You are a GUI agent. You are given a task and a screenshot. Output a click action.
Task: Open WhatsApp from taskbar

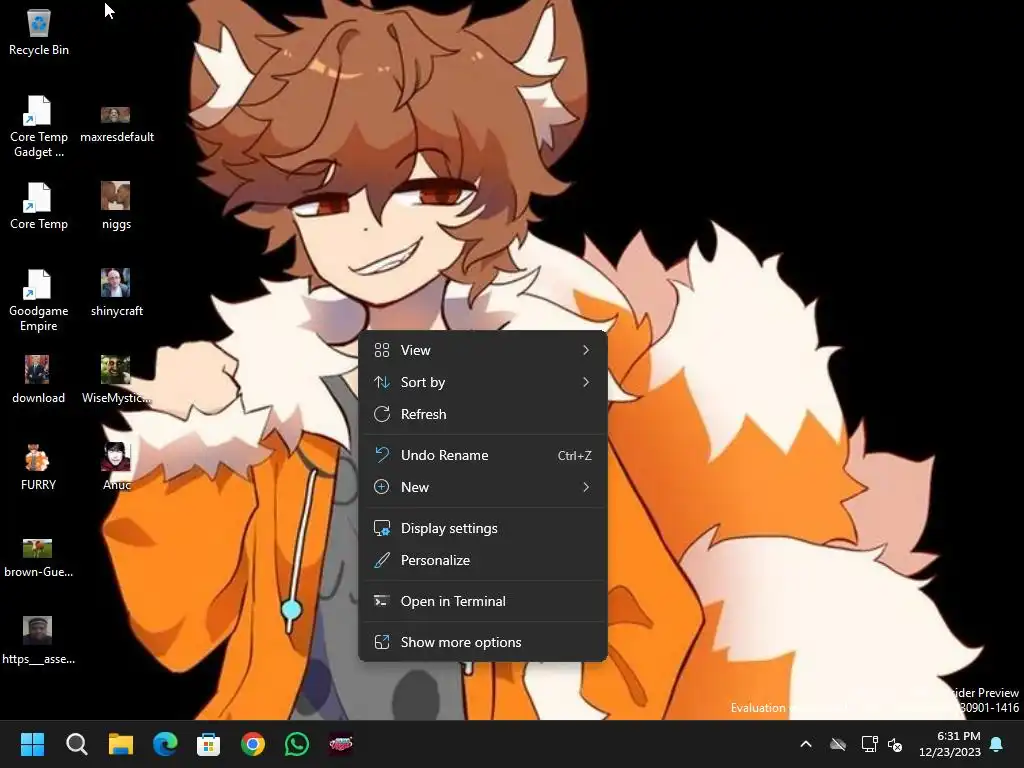(297, 744)
